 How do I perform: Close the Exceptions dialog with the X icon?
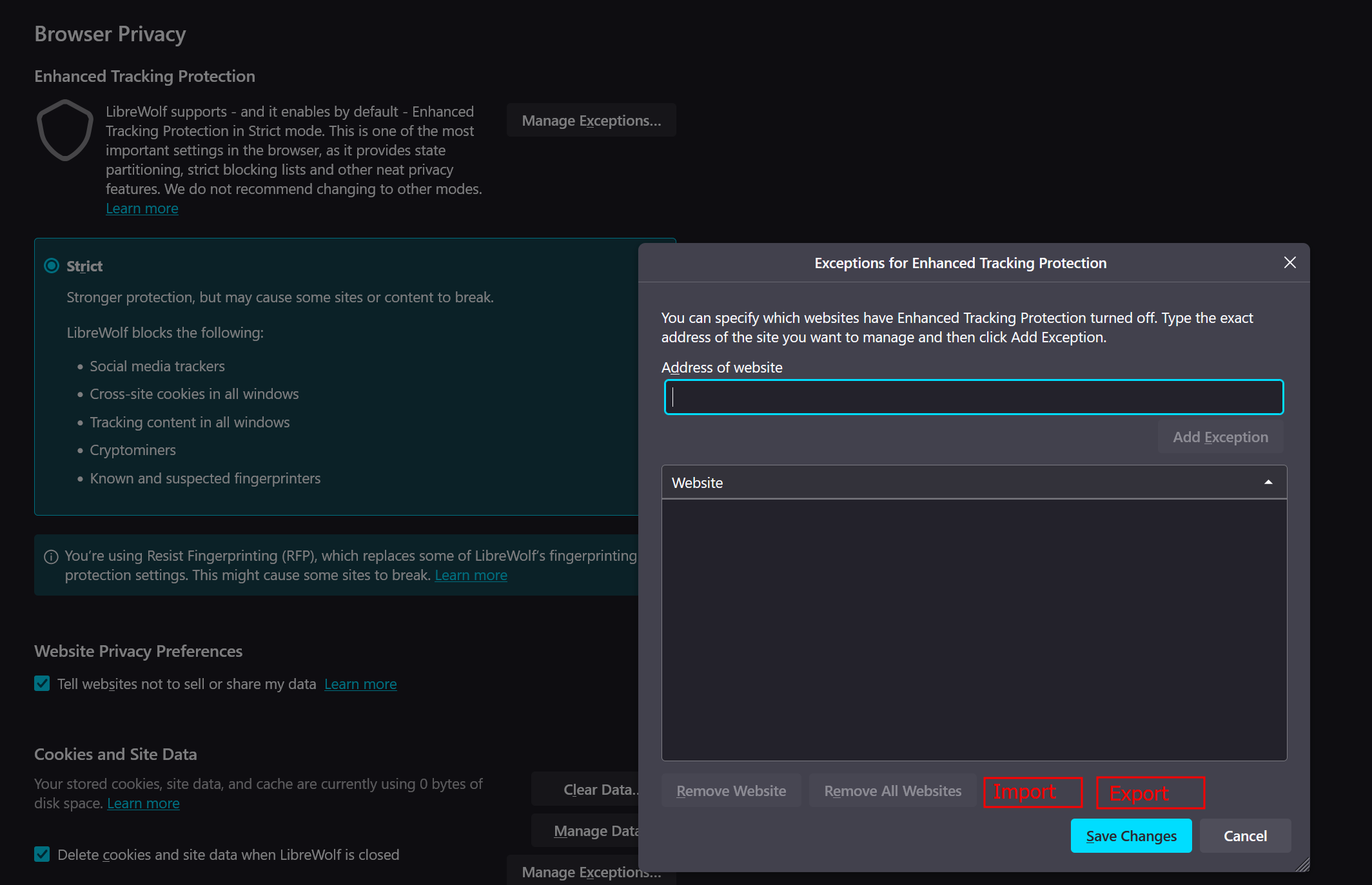(x=1289, y=262)
